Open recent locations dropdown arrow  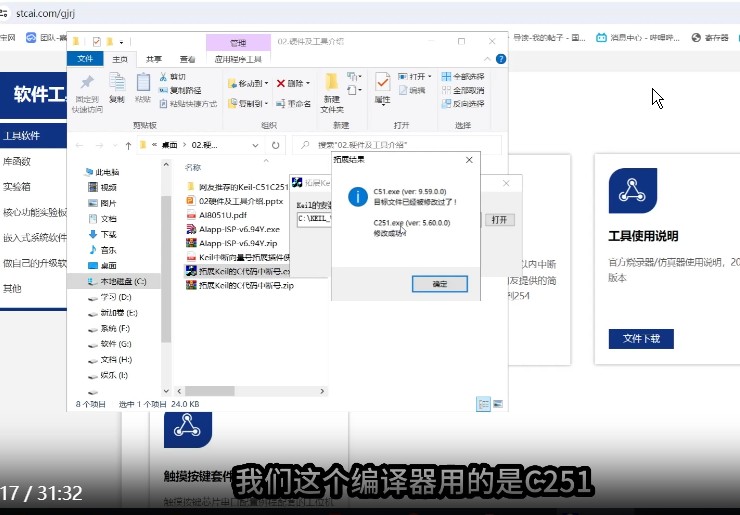click(x=115, y=145)
